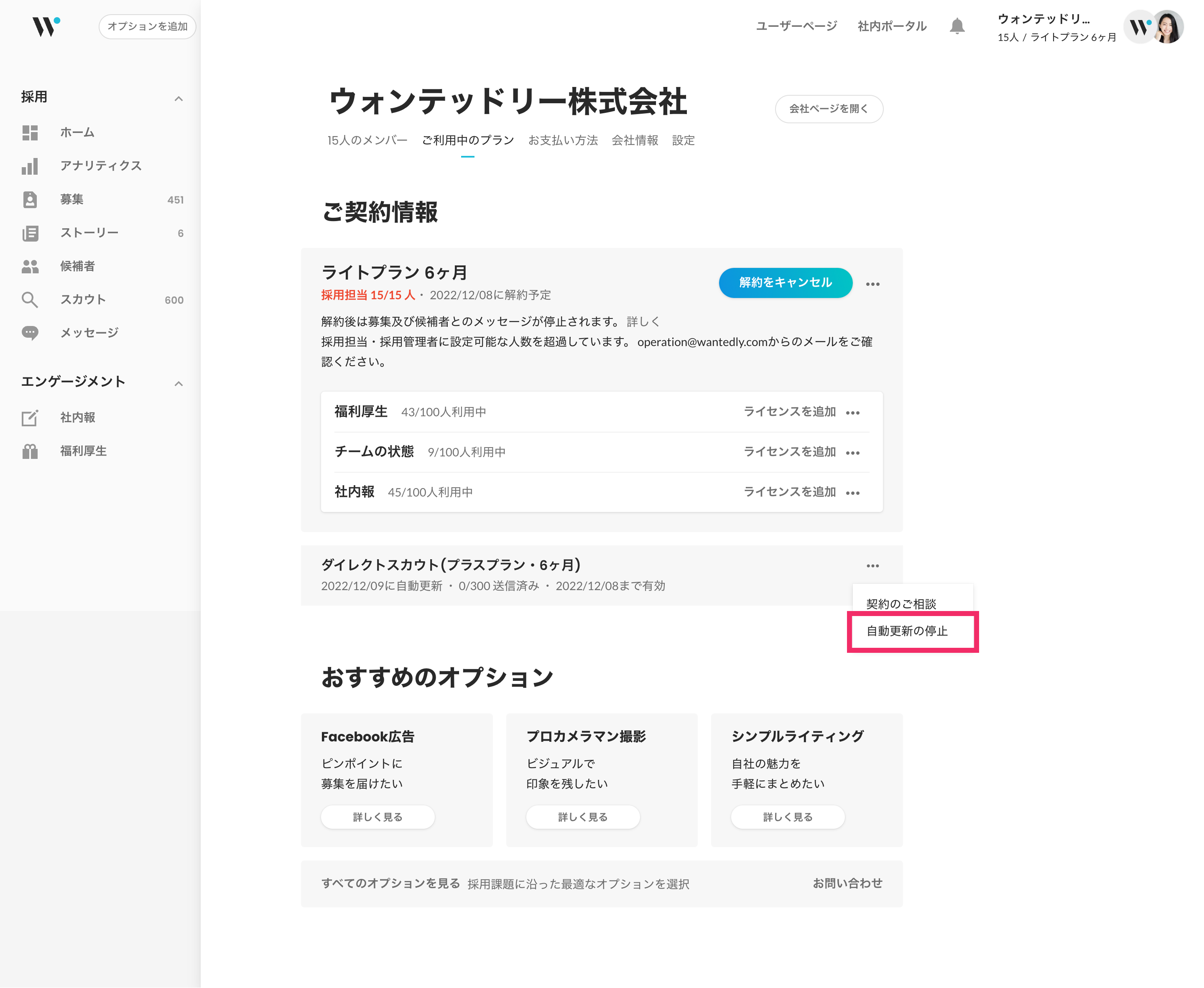The height and width of the screenshot is (988, 1204).
Task: Collapse the 採用 sidebar section
Action: (178, 99)
